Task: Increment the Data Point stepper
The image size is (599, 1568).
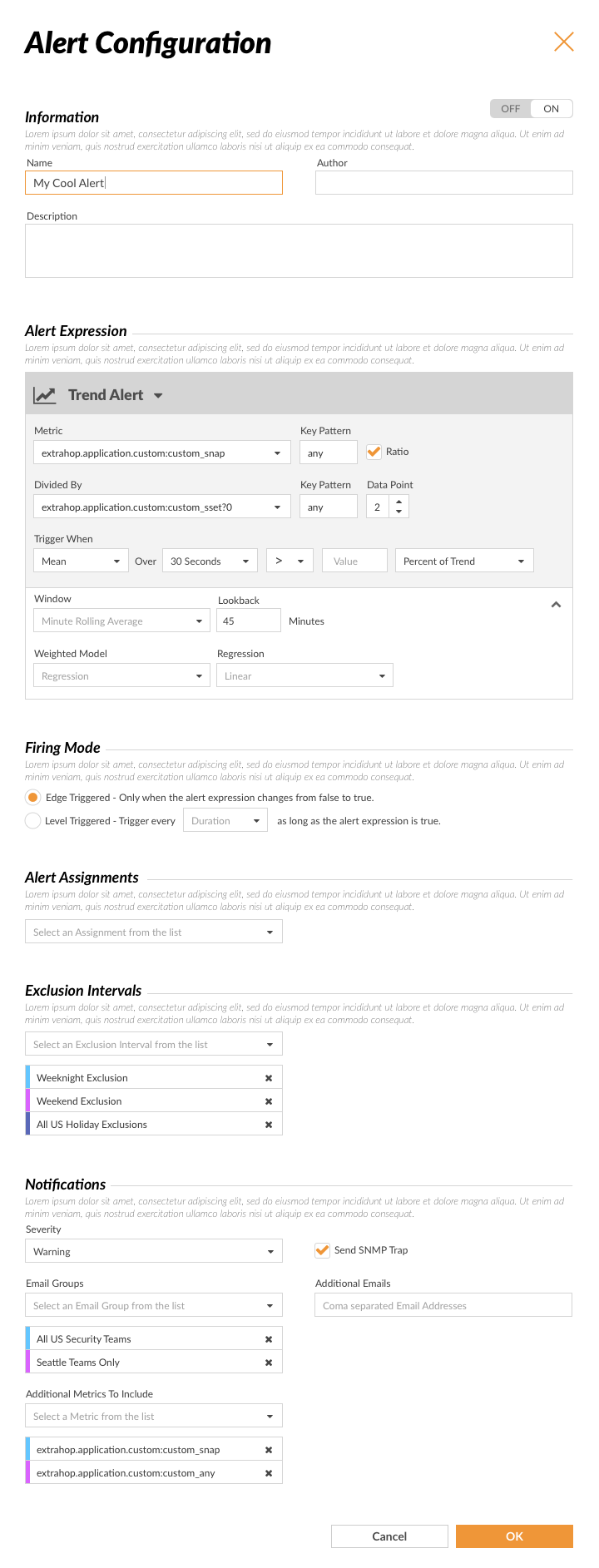Action: [x=399, y=502]
